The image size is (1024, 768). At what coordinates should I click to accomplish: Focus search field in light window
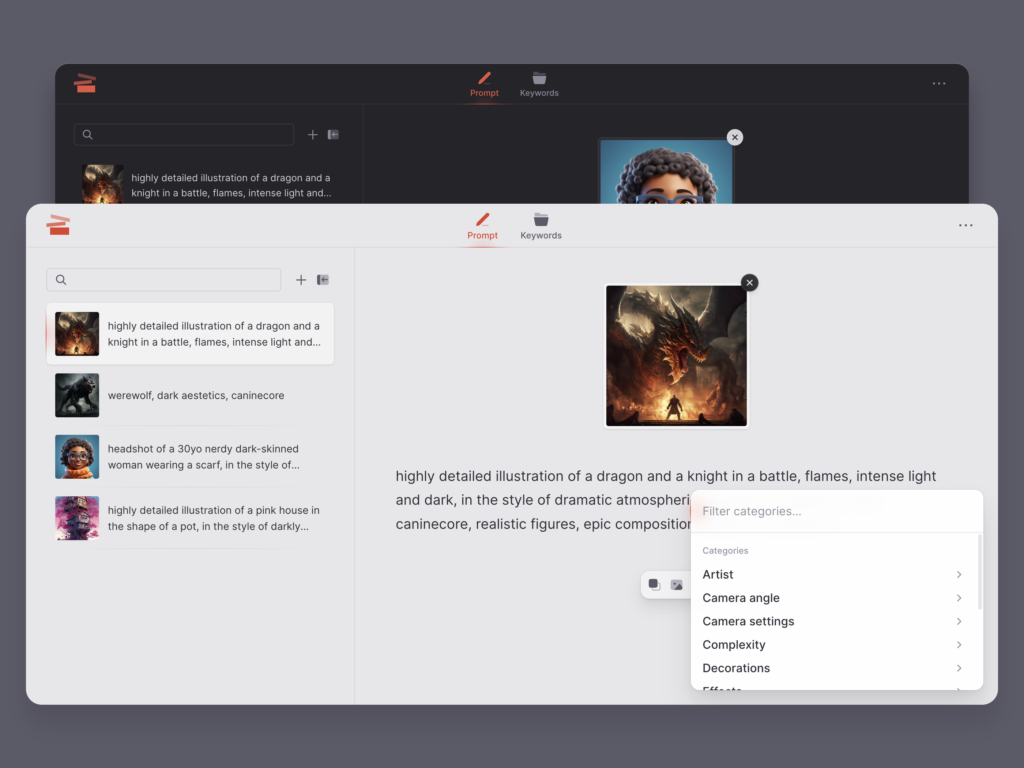click(163, 280)
